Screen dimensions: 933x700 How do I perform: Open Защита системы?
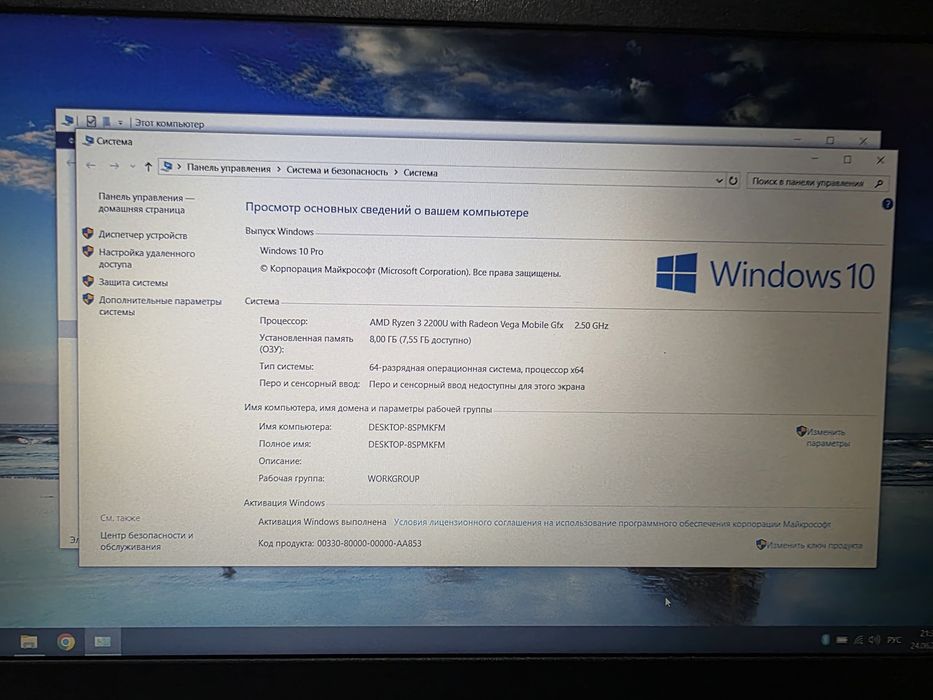click(x=133, y=283)
